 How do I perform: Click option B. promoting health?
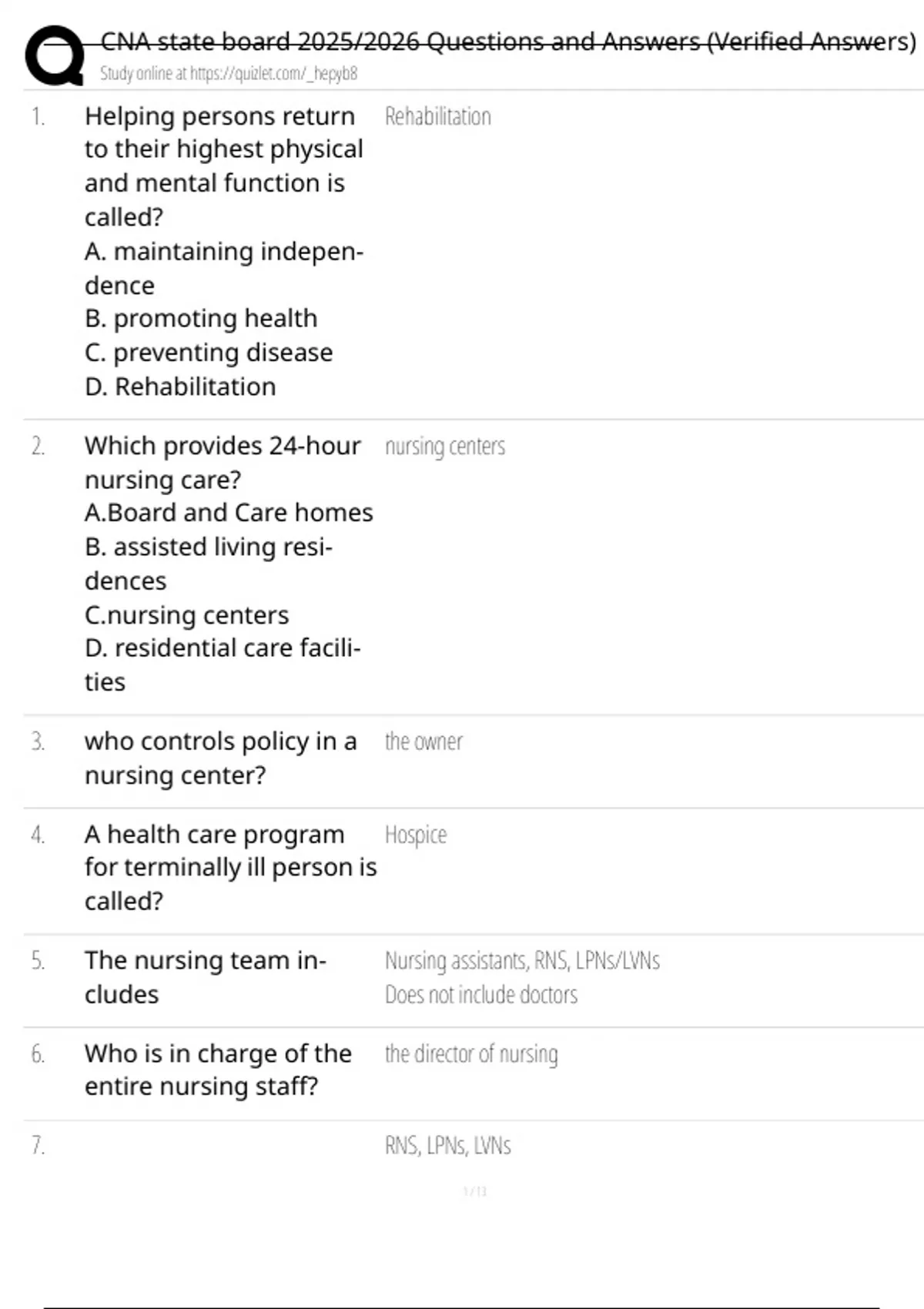coord(201,318)
